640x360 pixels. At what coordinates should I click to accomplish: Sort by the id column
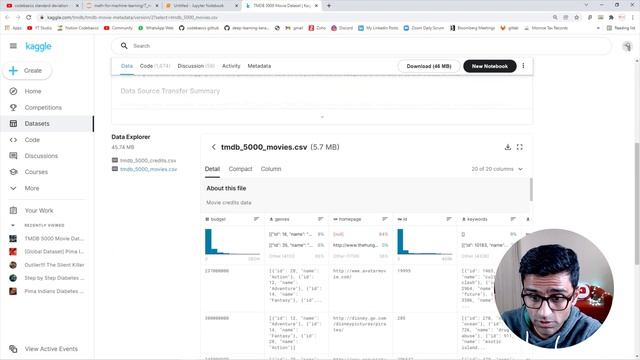tap(449, 219)
